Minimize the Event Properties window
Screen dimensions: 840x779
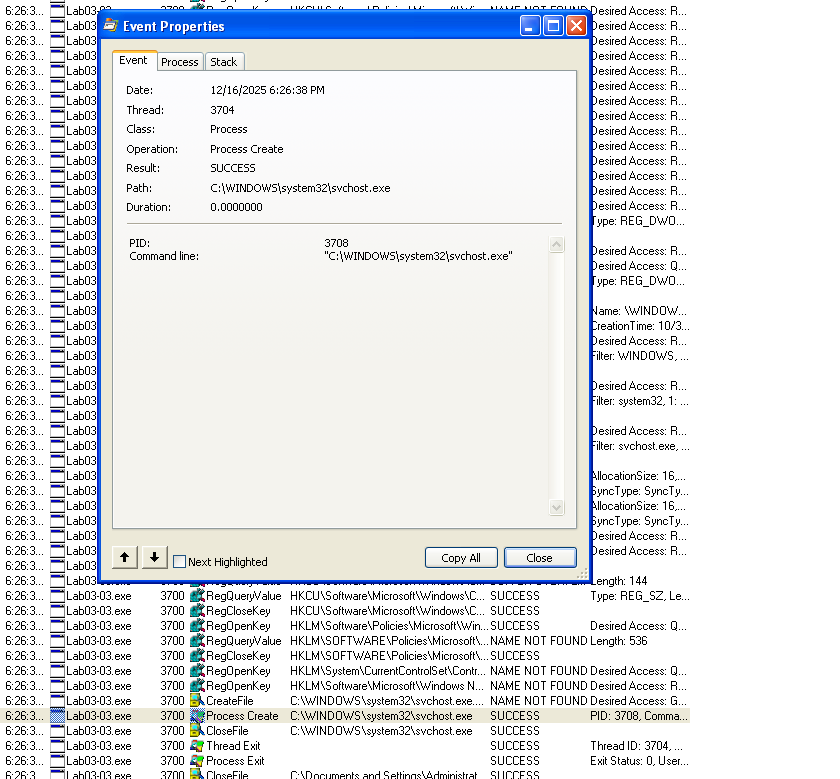[x=530, y=26]
